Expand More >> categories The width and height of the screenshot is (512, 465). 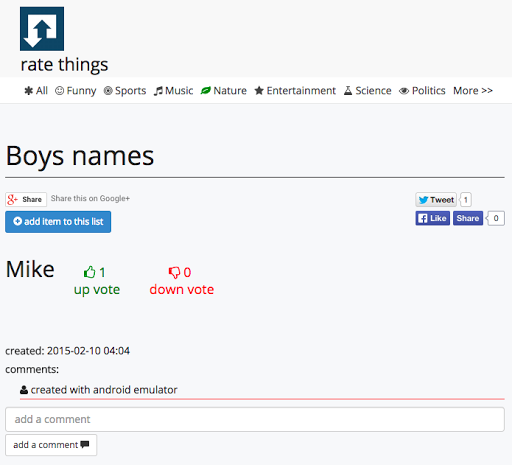(473, 91)
